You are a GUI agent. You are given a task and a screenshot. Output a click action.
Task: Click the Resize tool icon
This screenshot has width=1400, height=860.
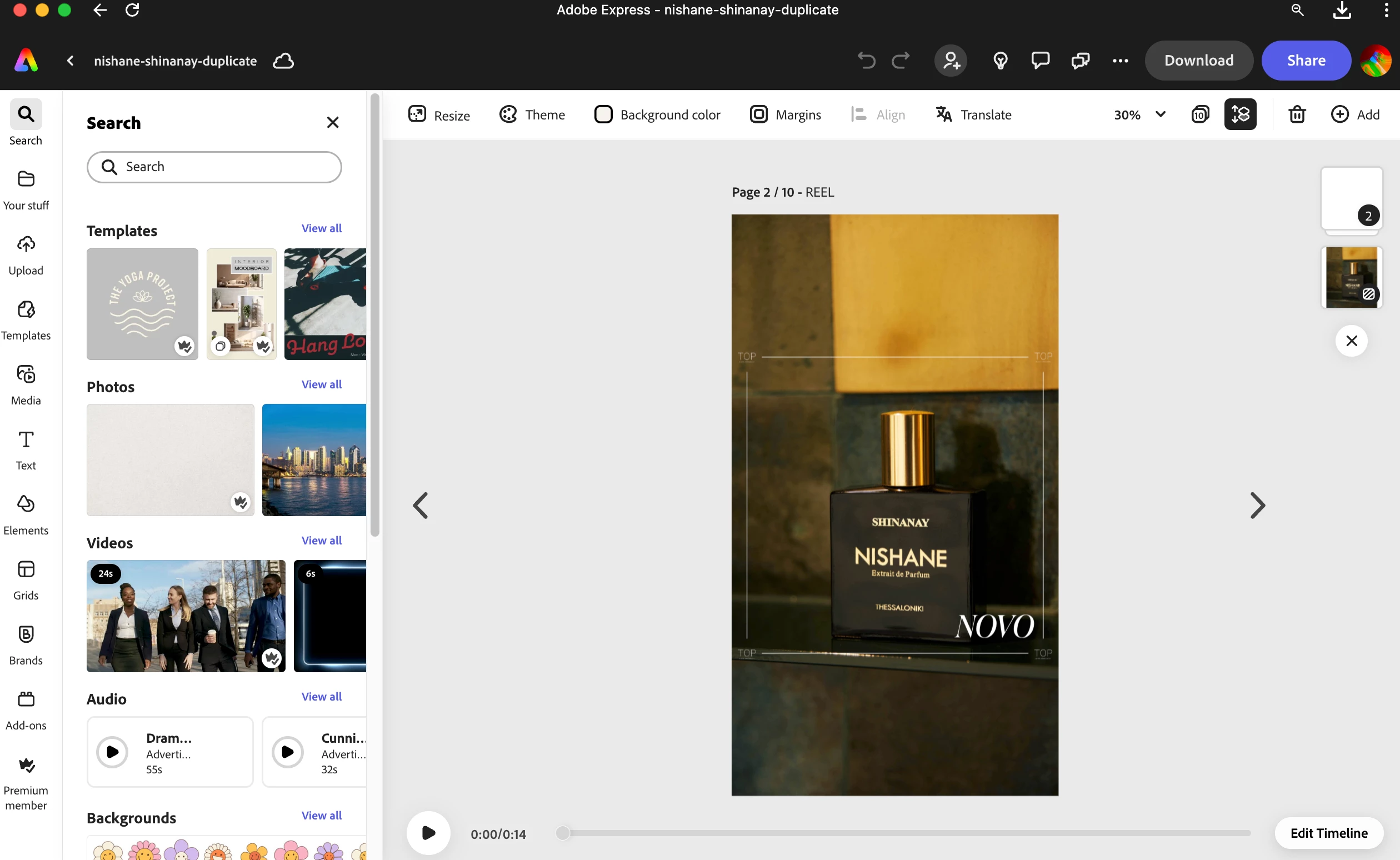click(x=417, y=114)
